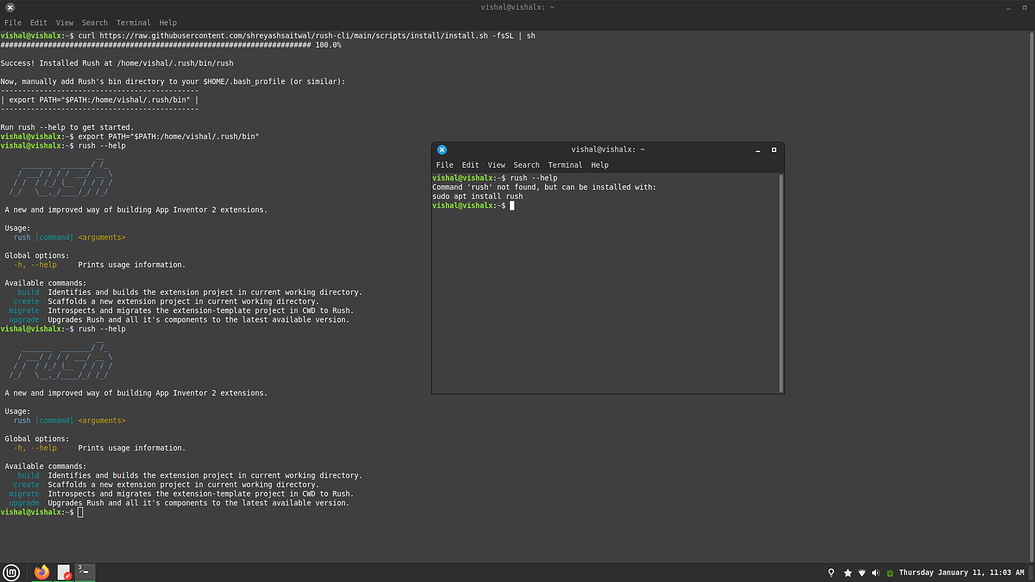
Task: Open the File menu of the small terminal
Action: (444, 164)
